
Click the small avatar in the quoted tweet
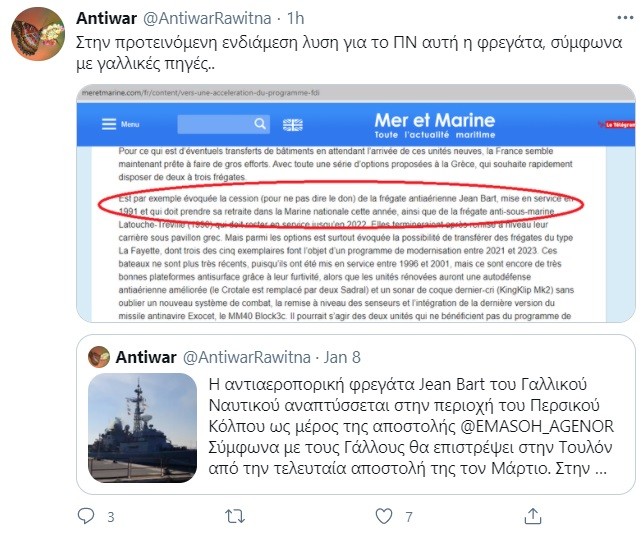click(x=99, y=357)
